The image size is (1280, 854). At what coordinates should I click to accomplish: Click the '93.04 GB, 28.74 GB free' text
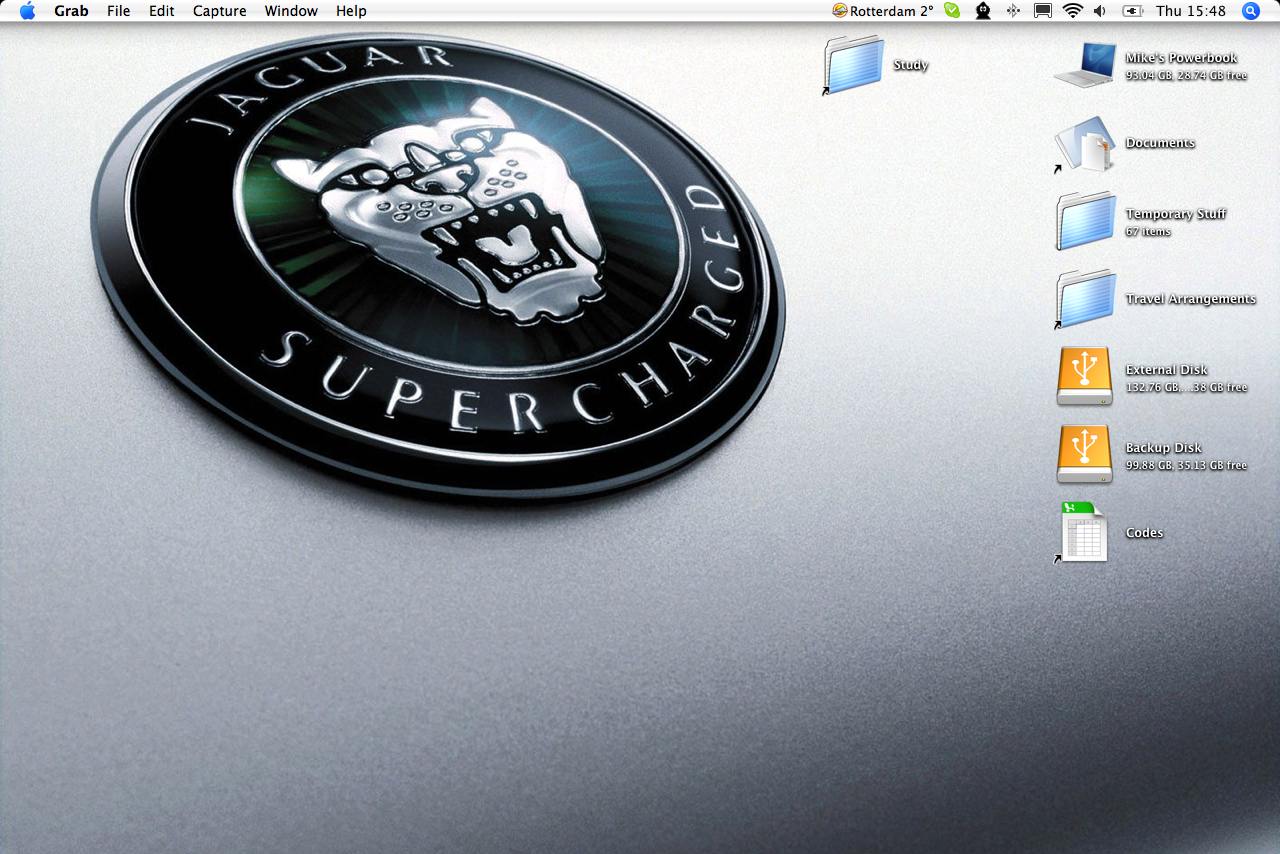(1186, 76)
